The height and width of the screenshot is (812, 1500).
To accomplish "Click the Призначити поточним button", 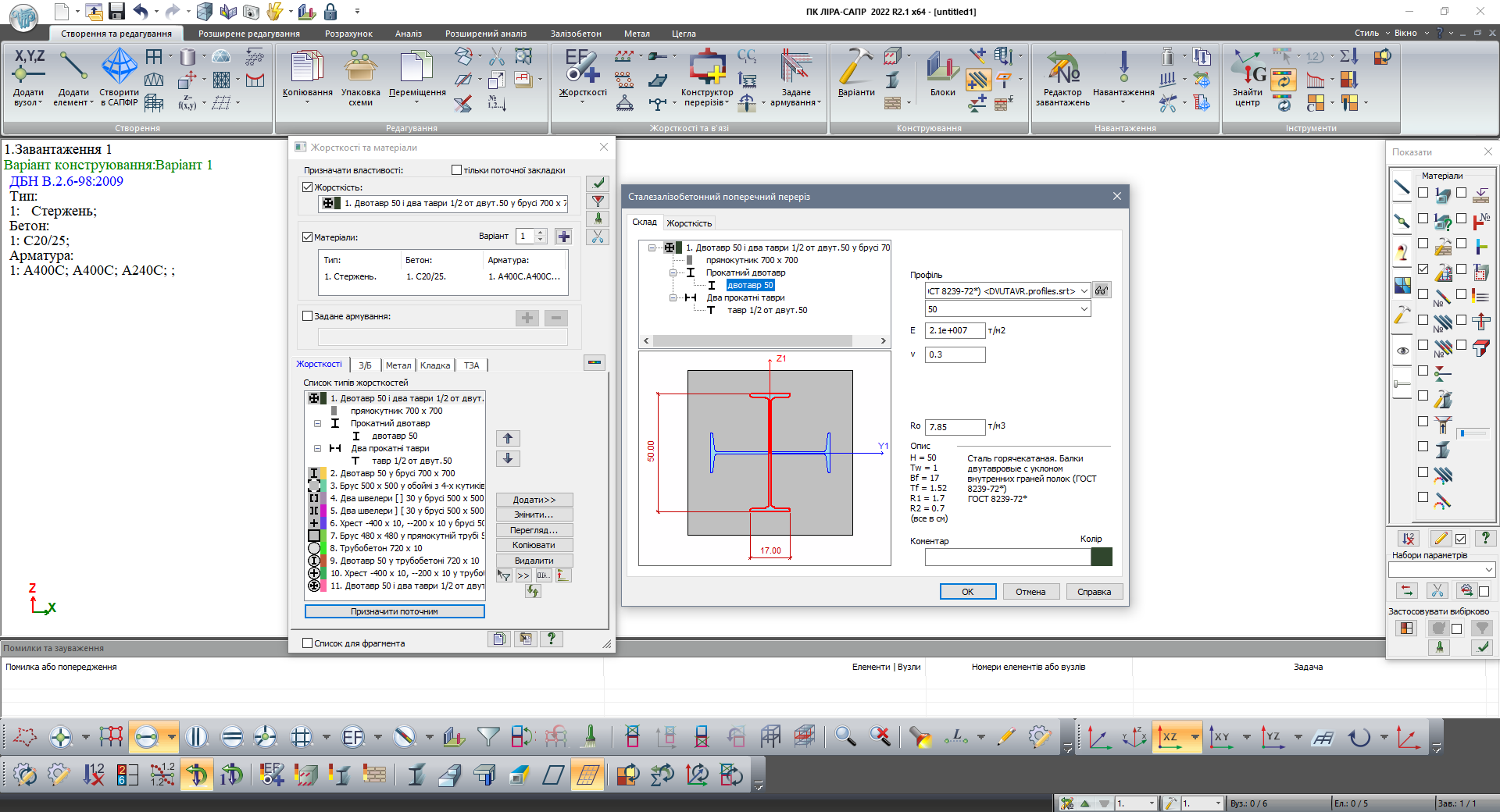I will point(395,611).
